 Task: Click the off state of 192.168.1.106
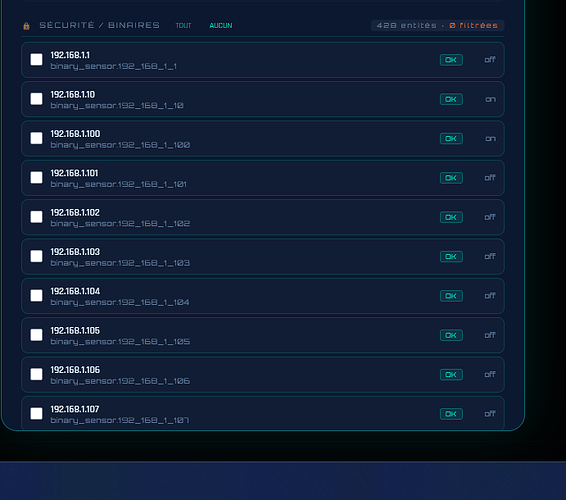tap(490, 374)
